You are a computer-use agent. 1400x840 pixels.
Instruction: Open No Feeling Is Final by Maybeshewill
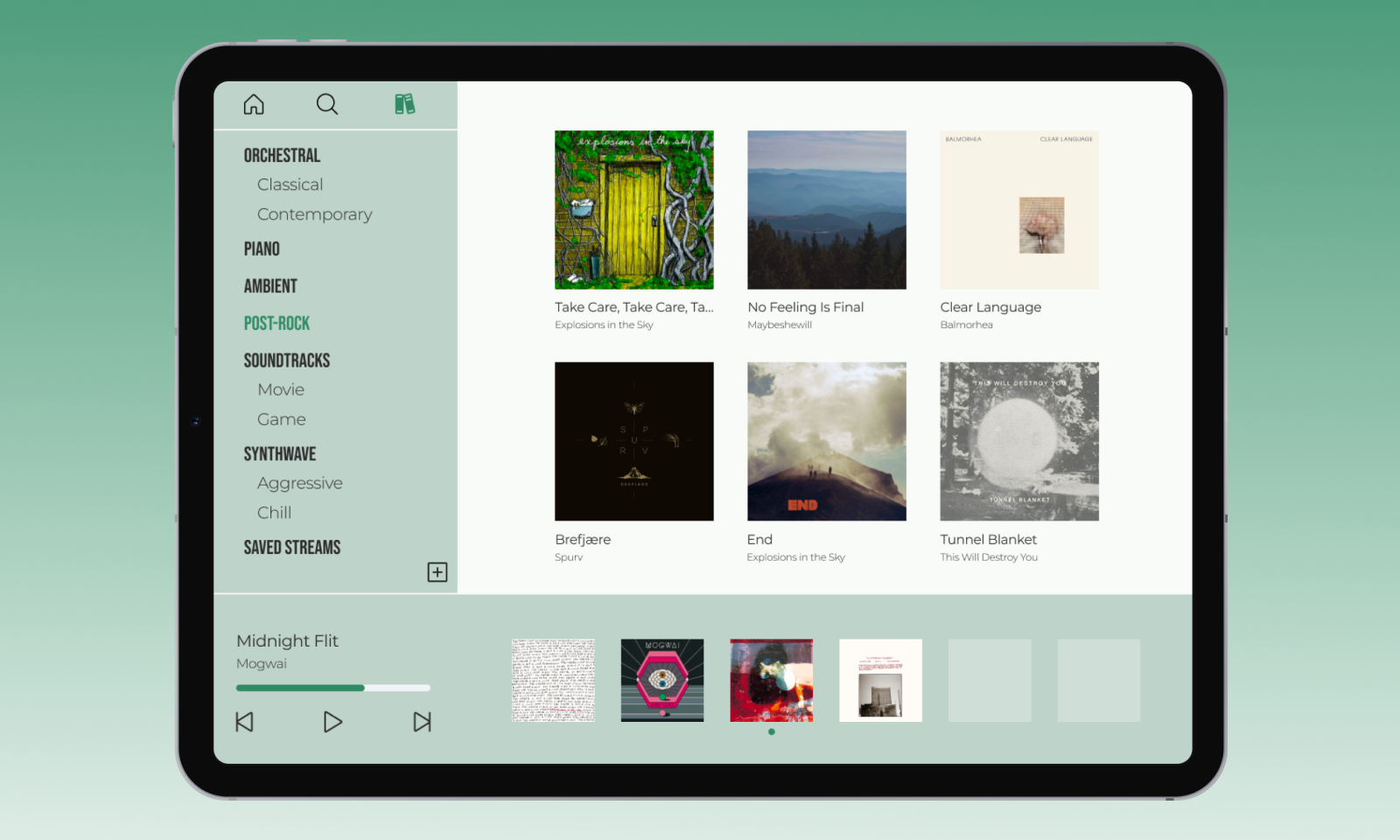[826, 209]
